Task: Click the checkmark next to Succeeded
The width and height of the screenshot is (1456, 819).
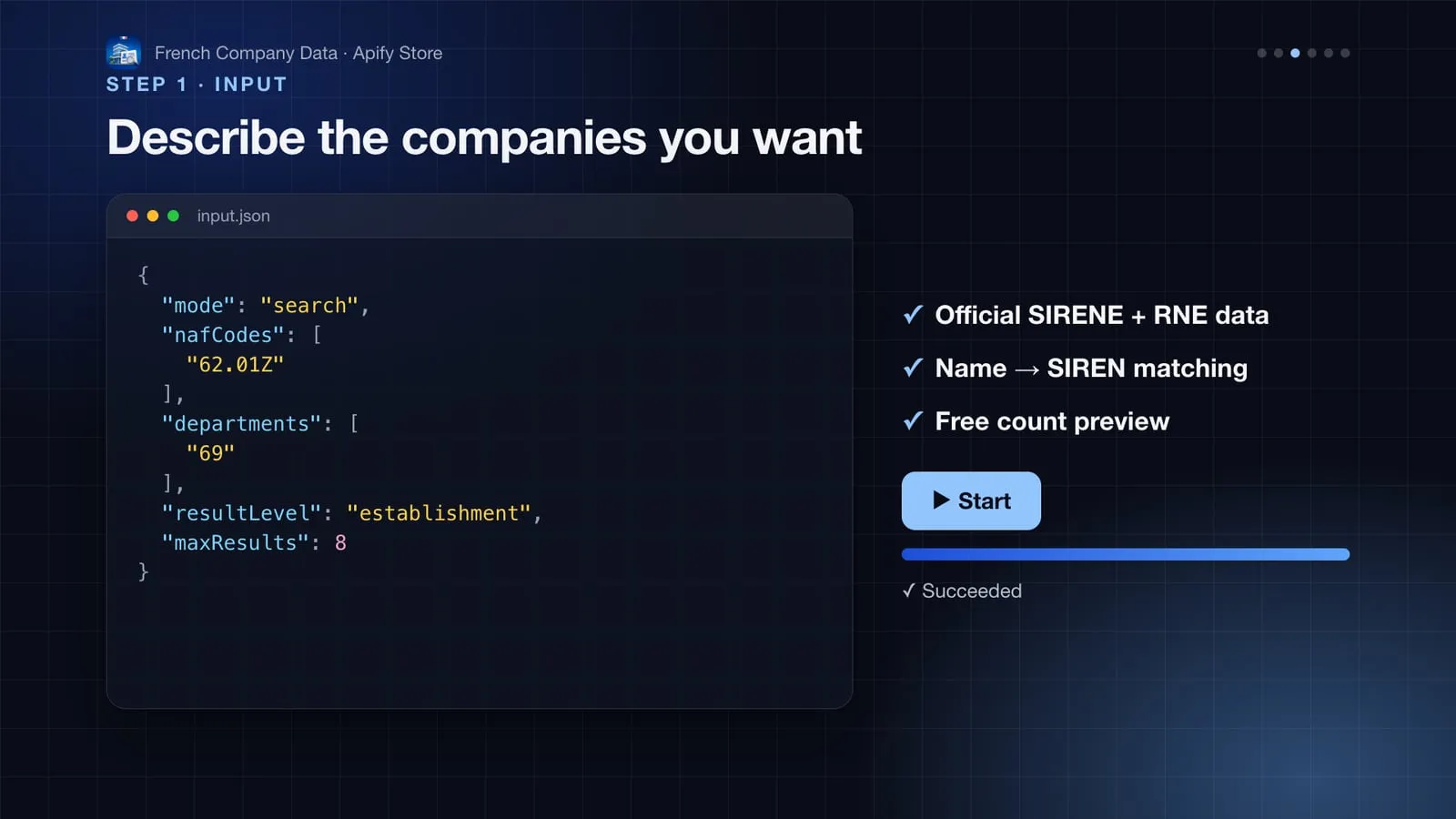Action: click(x=908, y=591)
